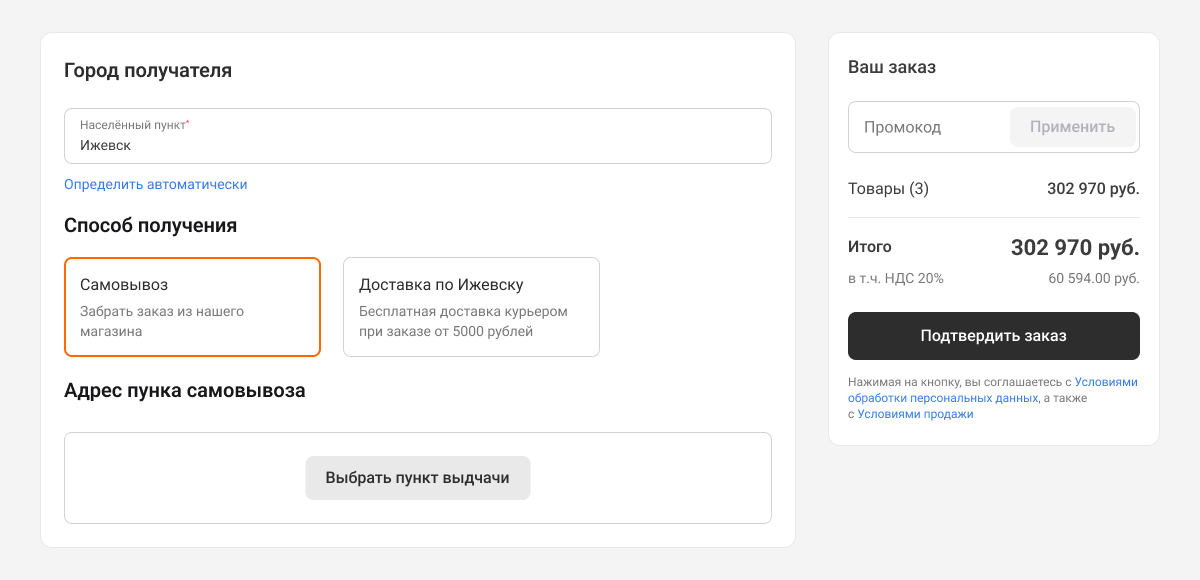This screenshot has width=1200, height=580.
Task: Focus the Населённый пункт field with Ижевск
Action: (x=418, y=136)
